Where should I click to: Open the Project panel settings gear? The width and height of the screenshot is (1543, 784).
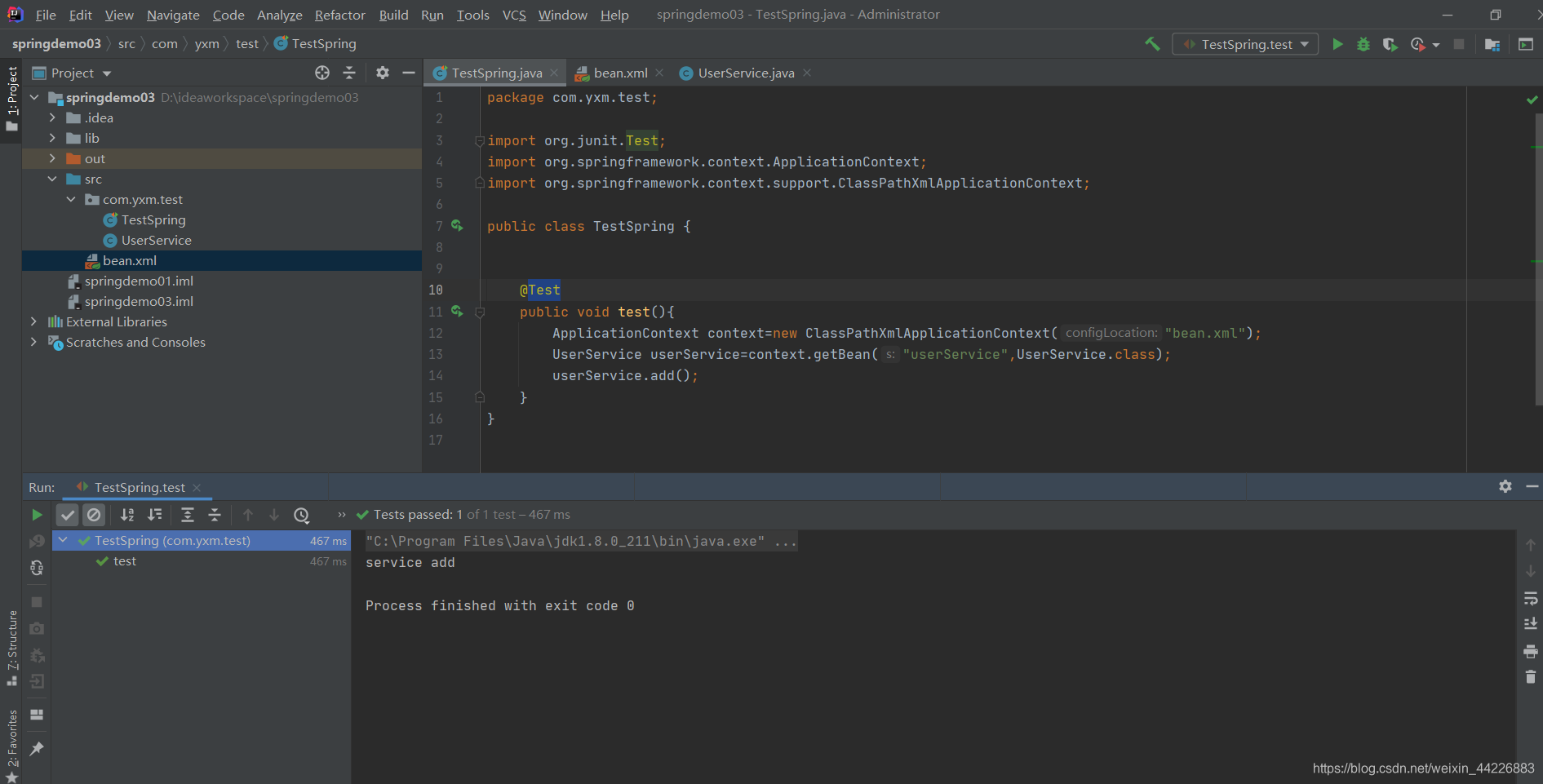click(382, 73)
